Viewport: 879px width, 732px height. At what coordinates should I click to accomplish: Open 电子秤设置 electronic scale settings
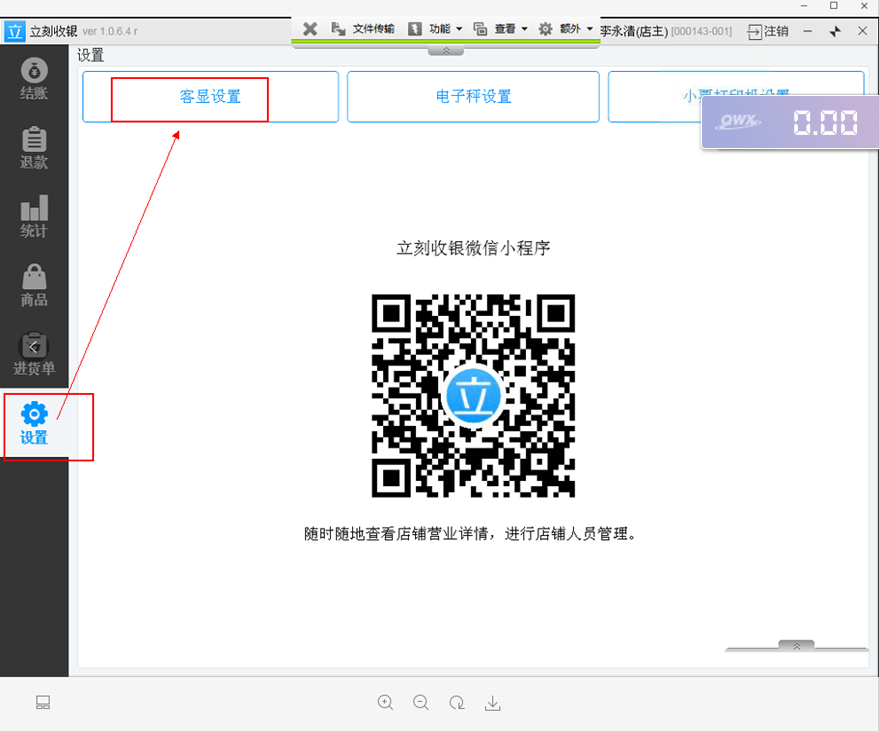[x=473, y=96]
